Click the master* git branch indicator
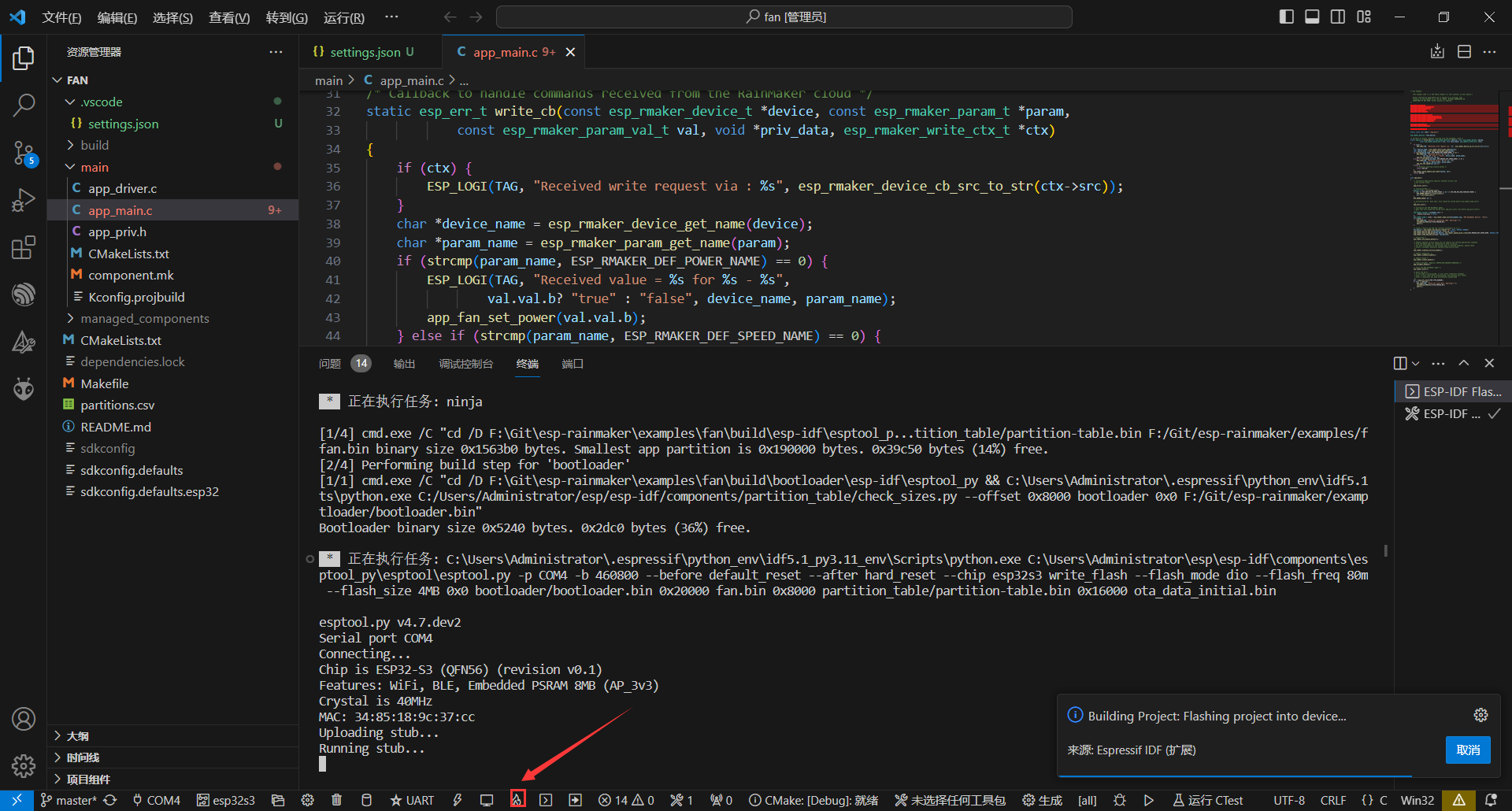This screenshot has height=811, width=1512. pos(69,800)
